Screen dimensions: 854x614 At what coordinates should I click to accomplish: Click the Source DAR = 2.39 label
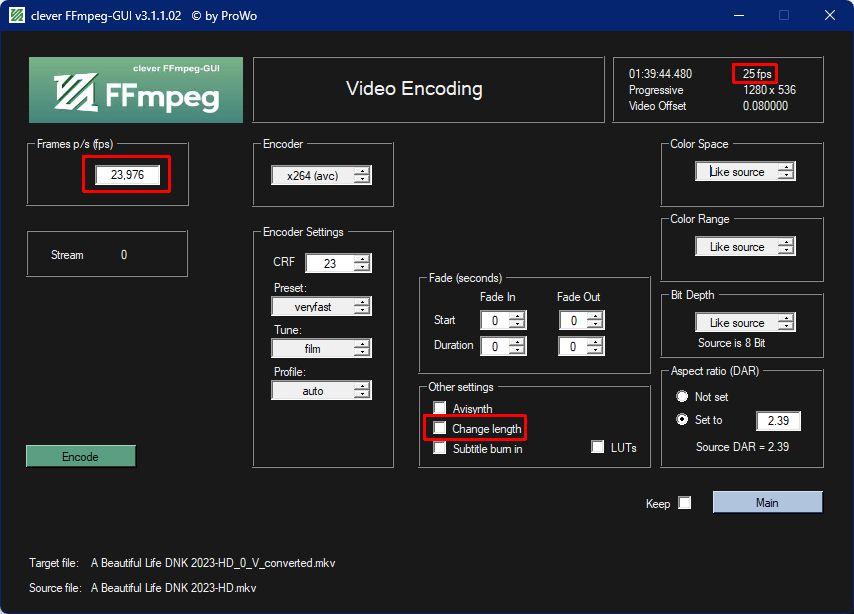tap(742, 447)
